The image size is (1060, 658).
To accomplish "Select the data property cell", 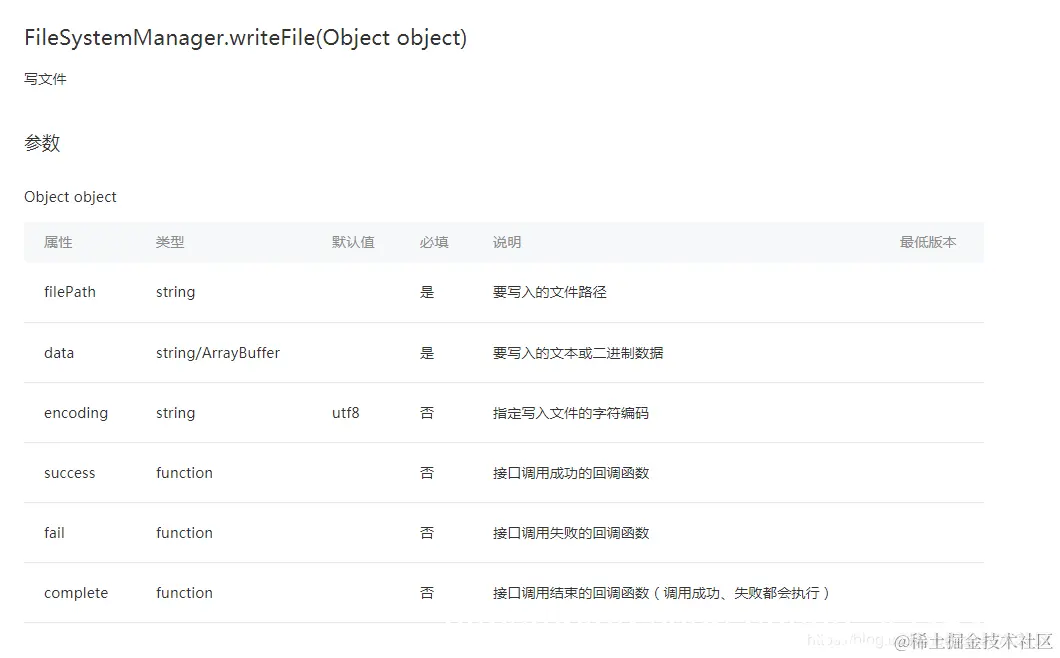I will (59, 353).
